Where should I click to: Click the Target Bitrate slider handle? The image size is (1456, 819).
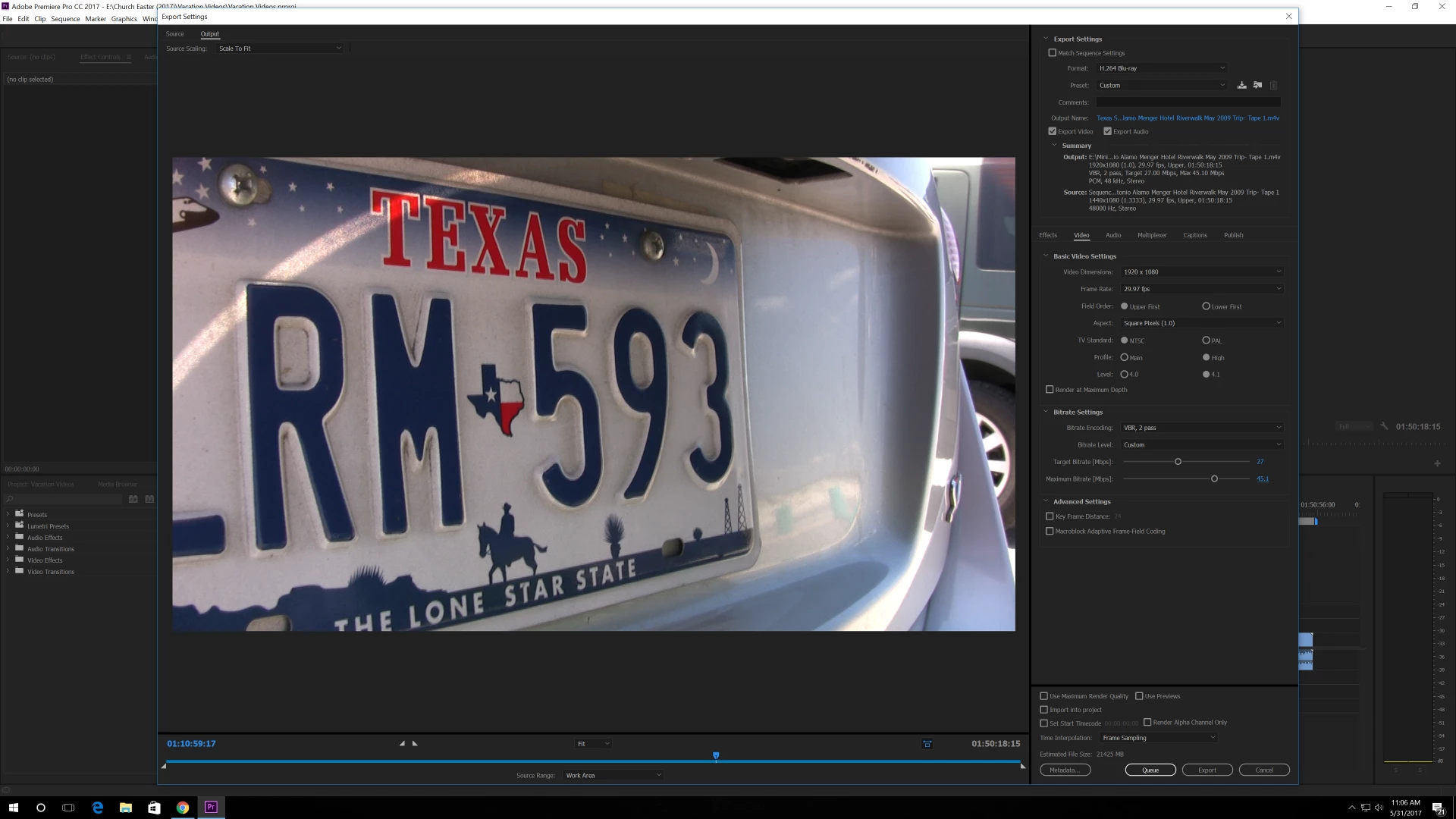(x=1178, y=462)
